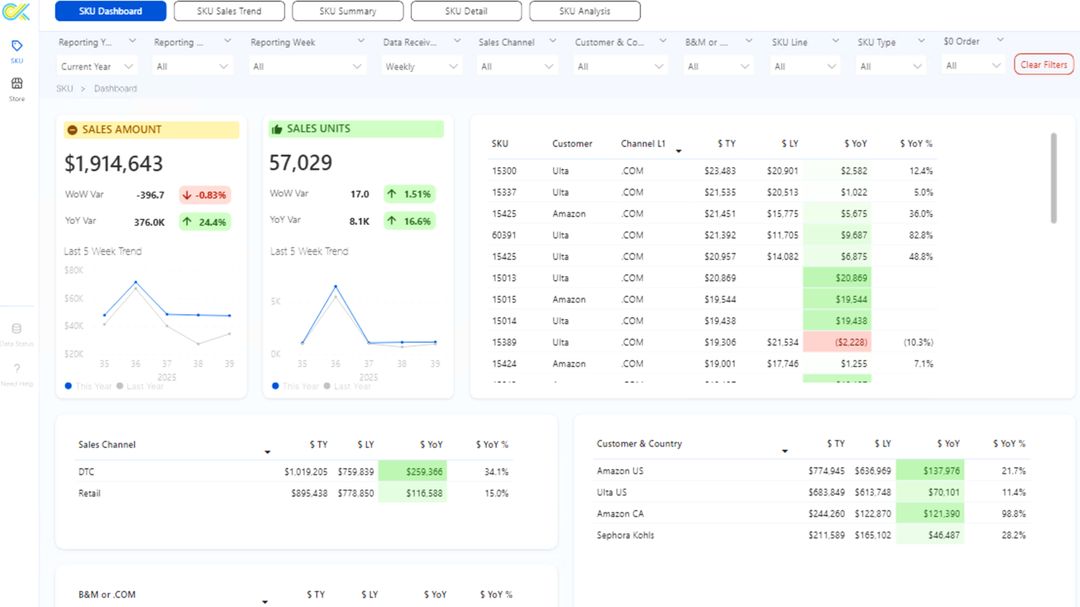This screenshot has height=607, width=1080.
Task: Click the Customer column header in SKU table
Action: (x=572, y=143)
